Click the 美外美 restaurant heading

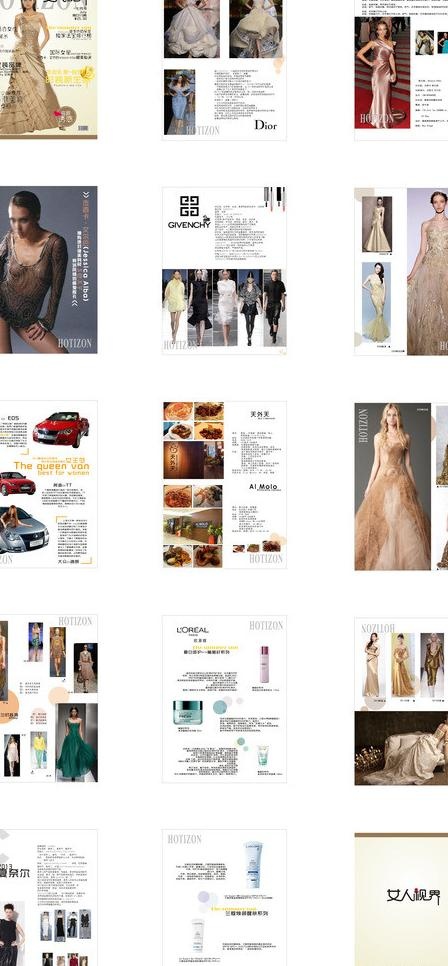[263, 414]
